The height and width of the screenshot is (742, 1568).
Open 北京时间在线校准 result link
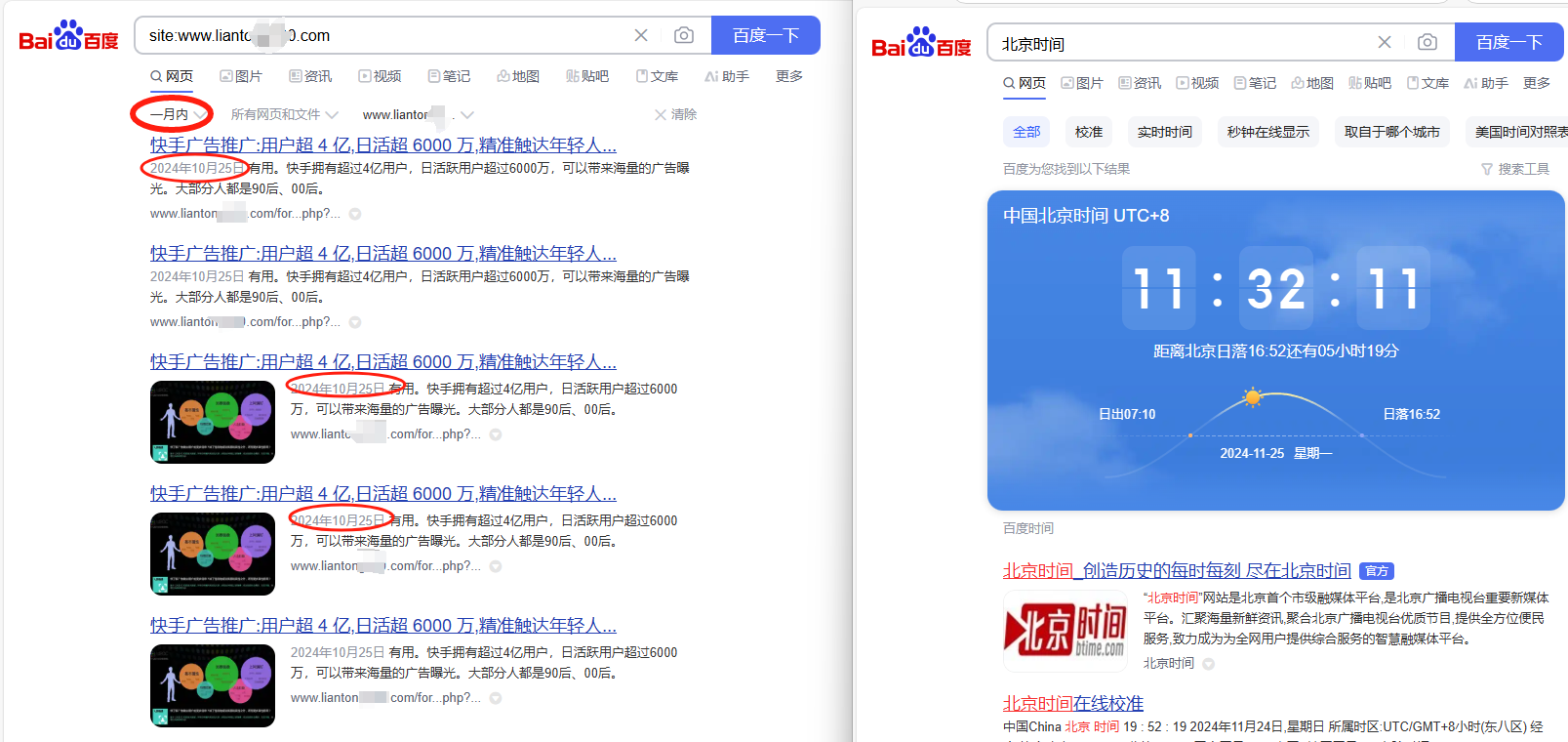click(1073, 703)
